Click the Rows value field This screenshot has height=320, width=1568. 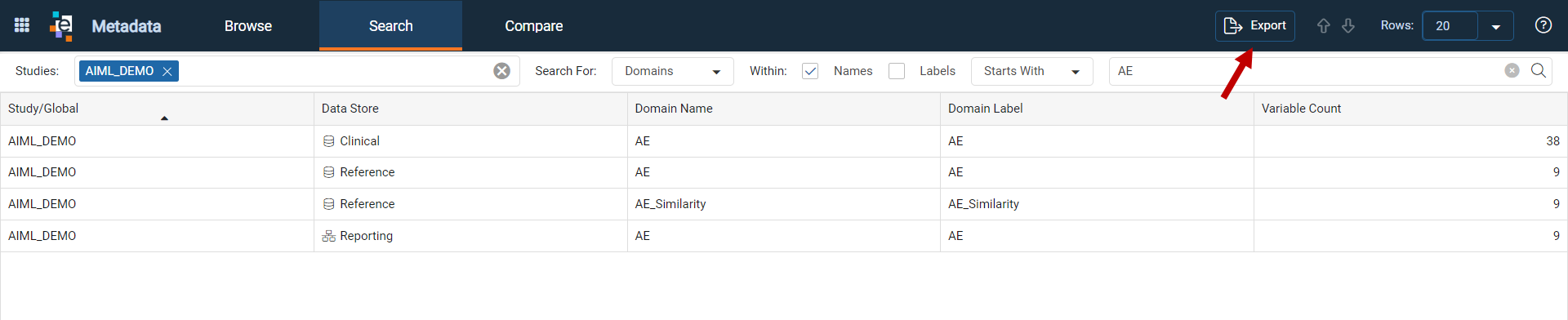point(1450,26)
